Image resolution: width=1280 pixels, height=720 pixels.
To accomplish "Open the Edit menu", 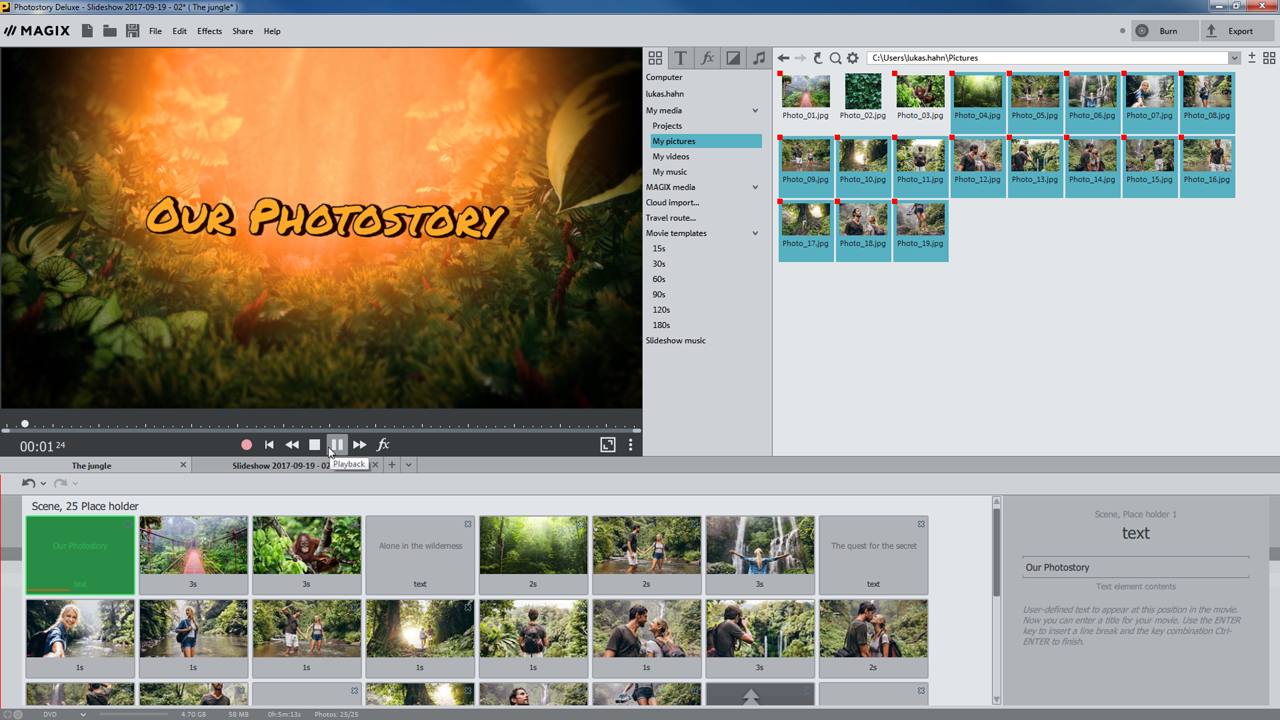I will [180, 31].
